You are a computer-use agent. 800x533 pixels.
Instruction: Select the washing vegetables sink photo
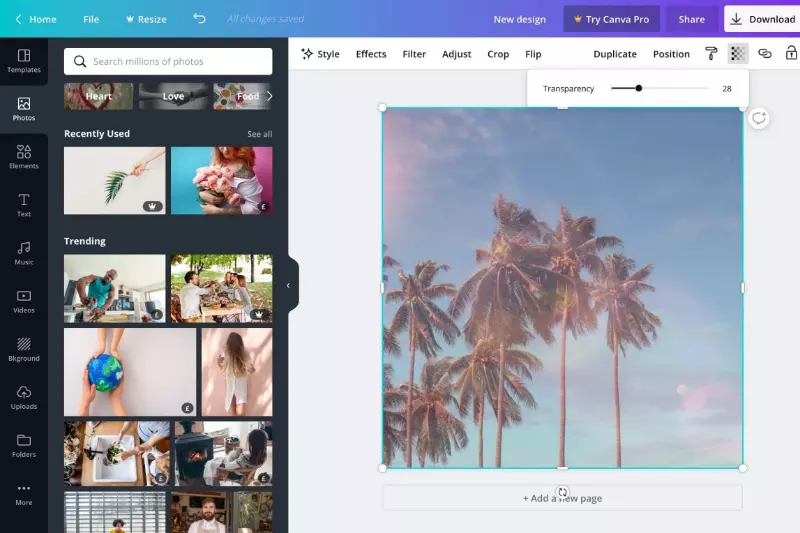click(117, 453)
